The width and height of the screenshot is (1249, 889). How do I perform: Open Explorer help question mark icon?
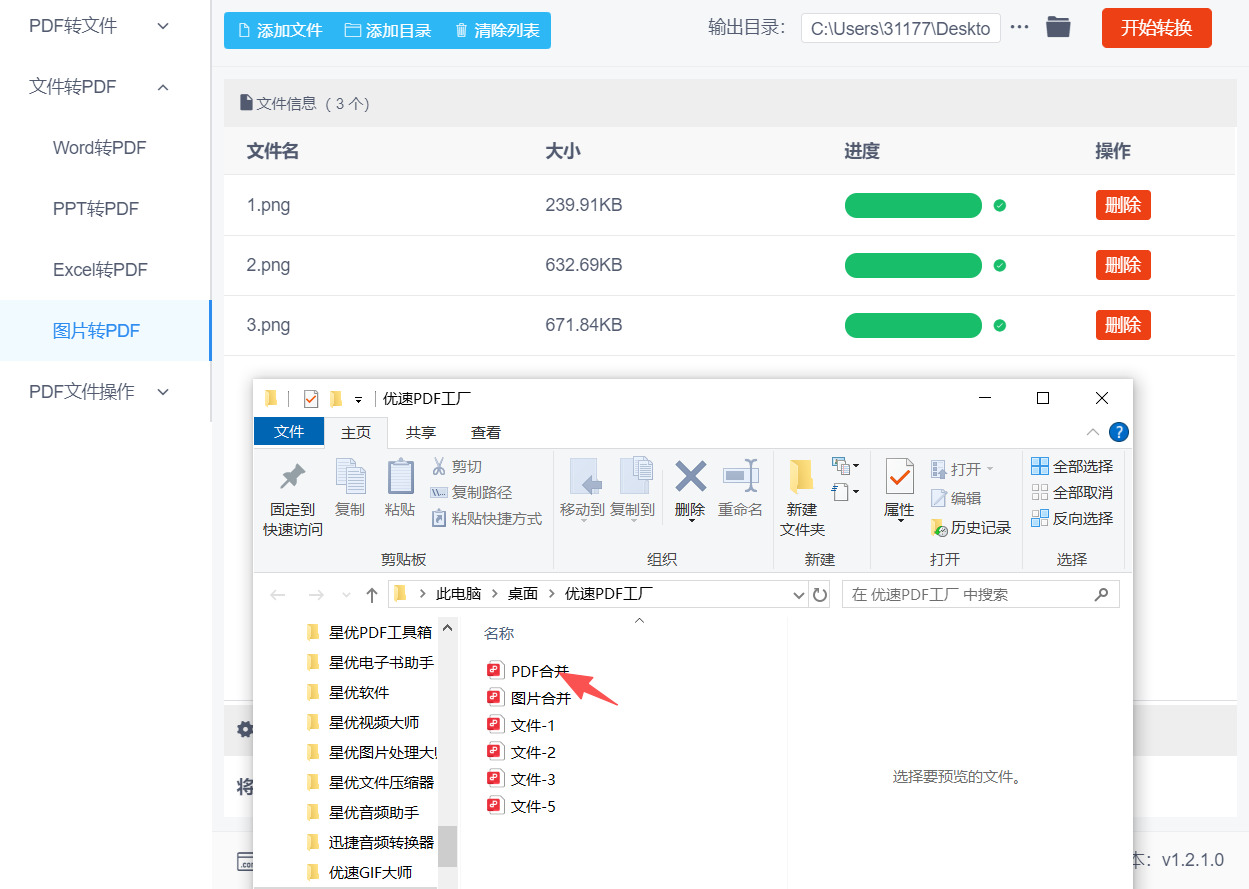click(1119, 432)
